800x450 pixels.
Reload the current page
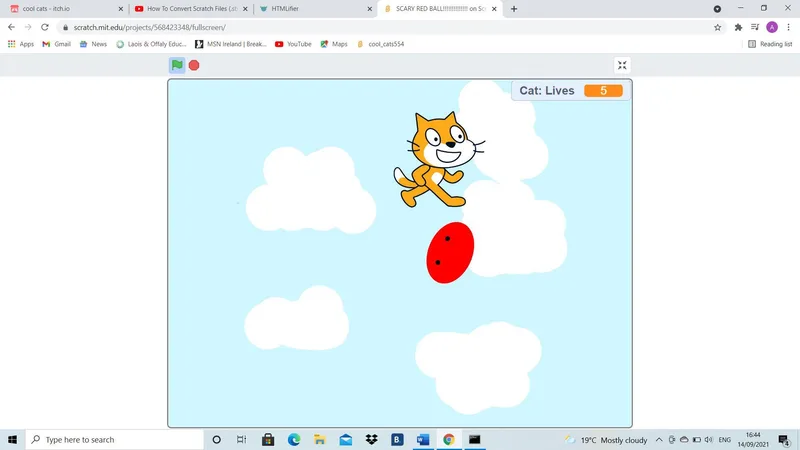point(45,27)
